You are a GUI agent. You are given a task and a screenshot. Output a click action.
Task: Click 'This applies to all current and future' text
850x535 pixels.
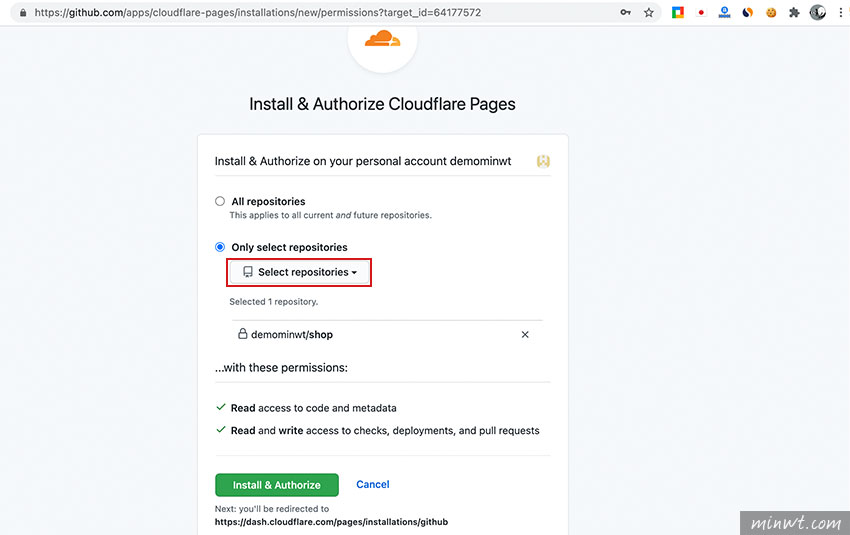pos(331,215)
